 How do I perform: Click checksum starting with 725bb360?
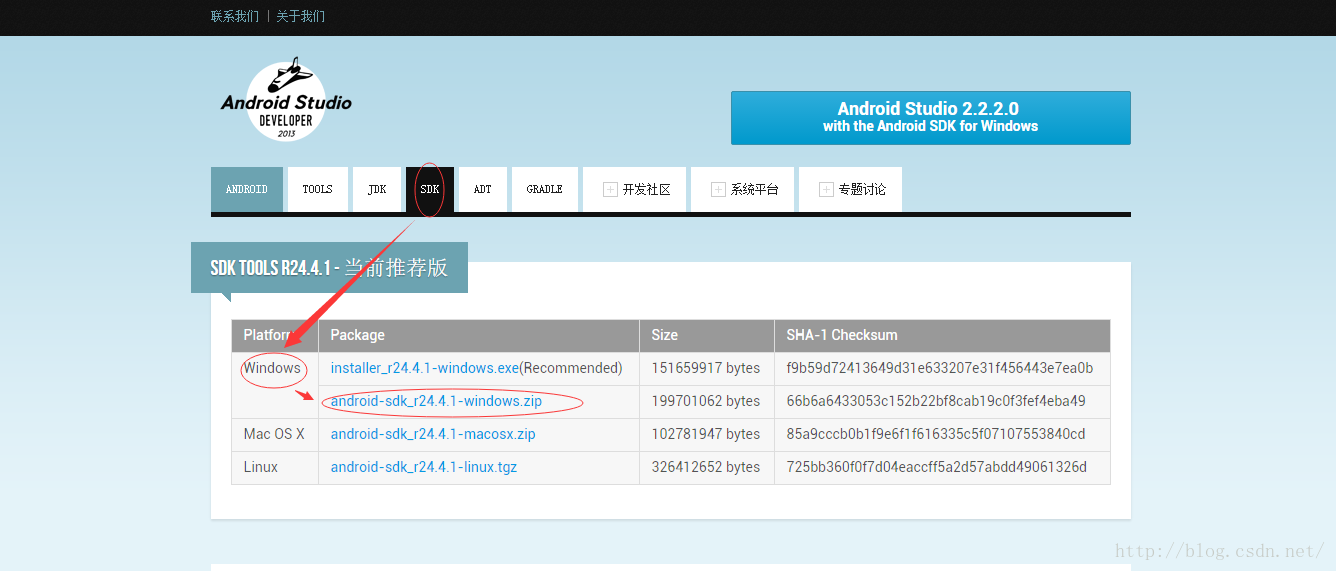[x=942, y=467]
